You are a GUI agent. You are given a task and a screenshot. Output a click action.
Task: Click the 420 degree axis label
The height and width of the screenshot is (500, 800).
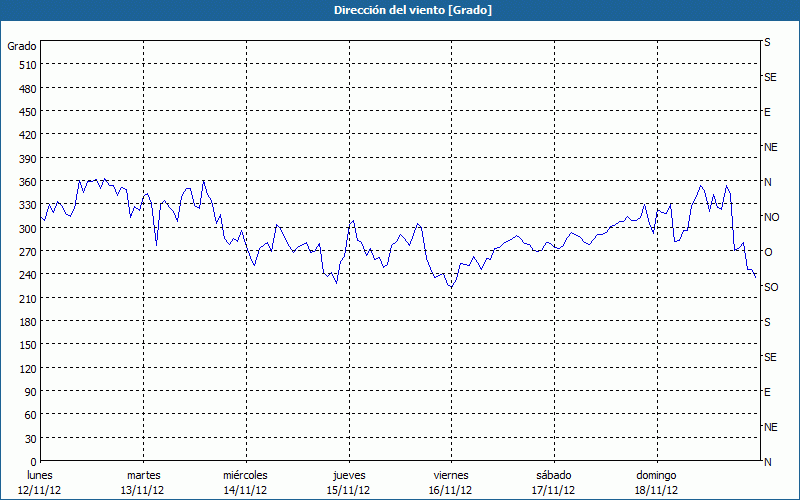point(28,135)
